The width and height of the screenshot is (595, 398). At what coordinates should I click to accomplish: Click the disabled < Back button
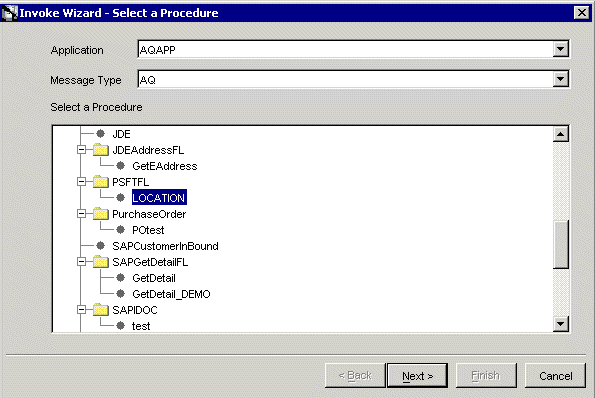point(355,376)
